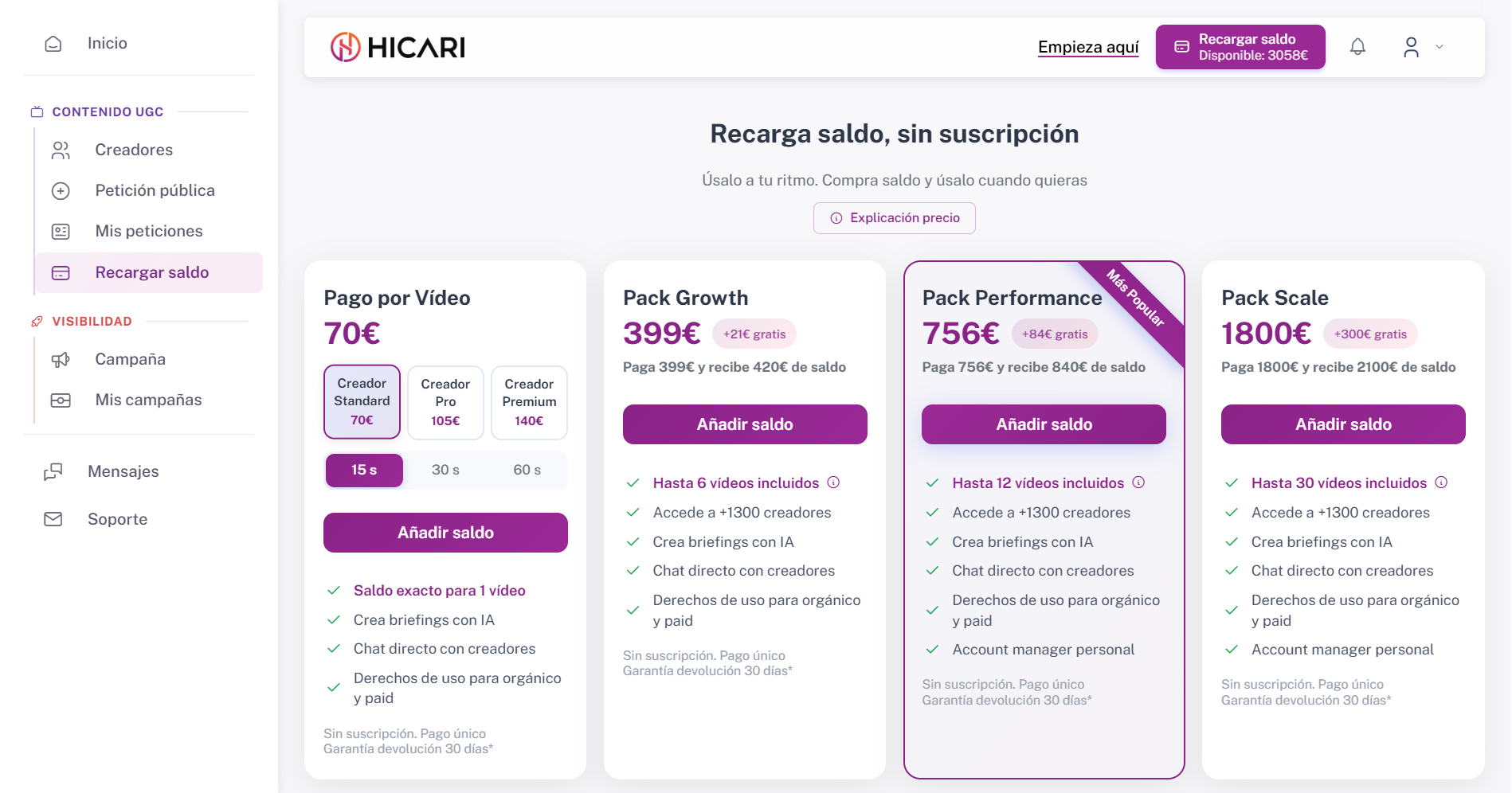Screen dimensions: 1512x793
Task: Go to Mis peticiones
Action: click(149, 231)
